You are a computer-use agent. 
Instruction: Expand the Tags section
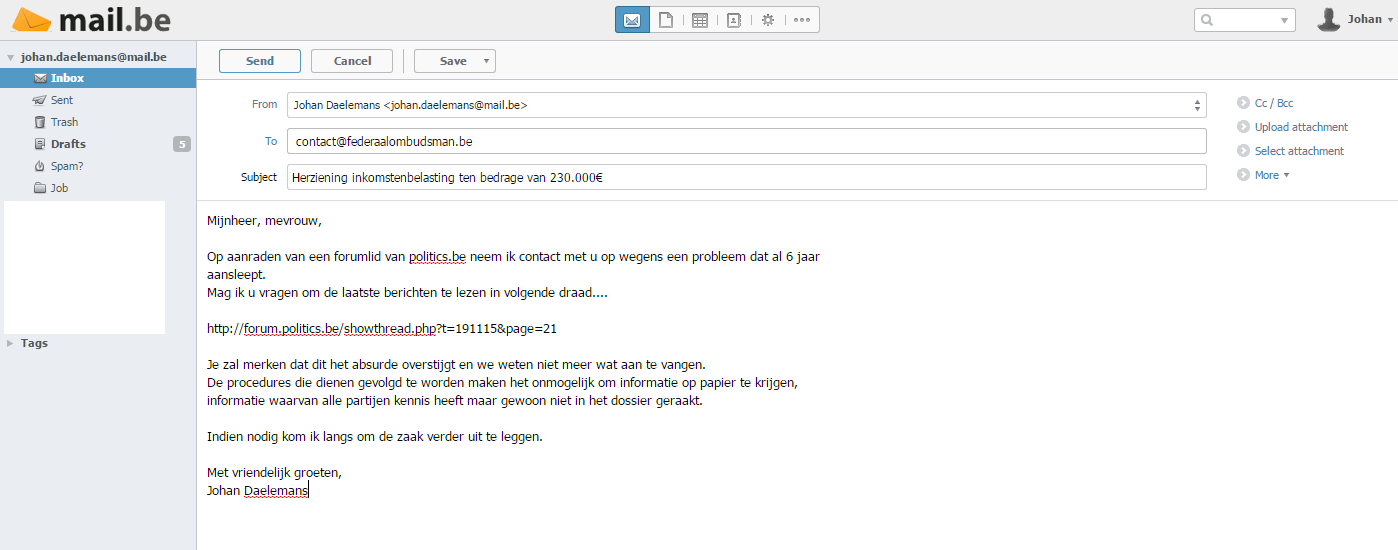tap(10, 343)
